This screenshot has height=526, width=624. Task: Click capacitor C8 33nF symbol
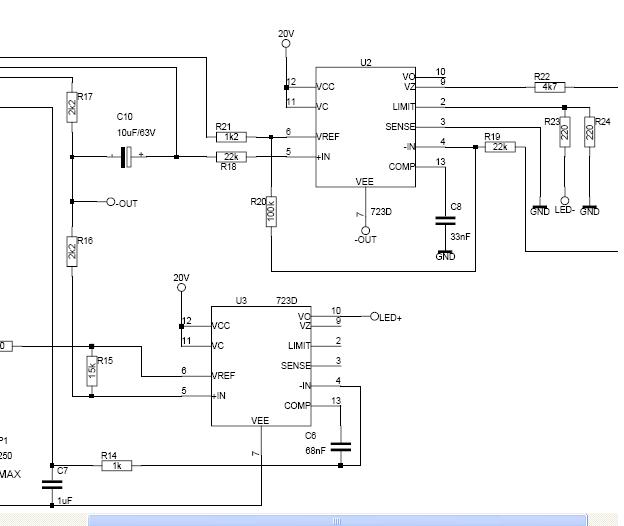coord(445,220)
